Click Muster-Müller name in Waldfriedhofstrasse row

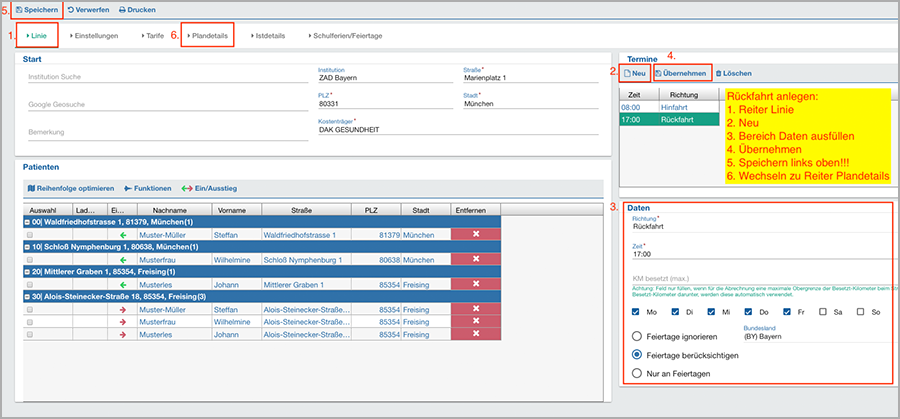[x=162, y=235]
